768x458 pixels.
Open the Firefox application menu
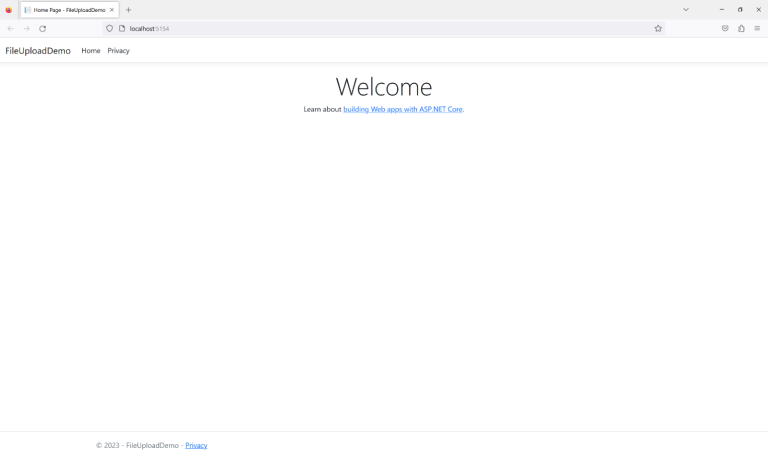pyautogui.click(x=757, y=28)
